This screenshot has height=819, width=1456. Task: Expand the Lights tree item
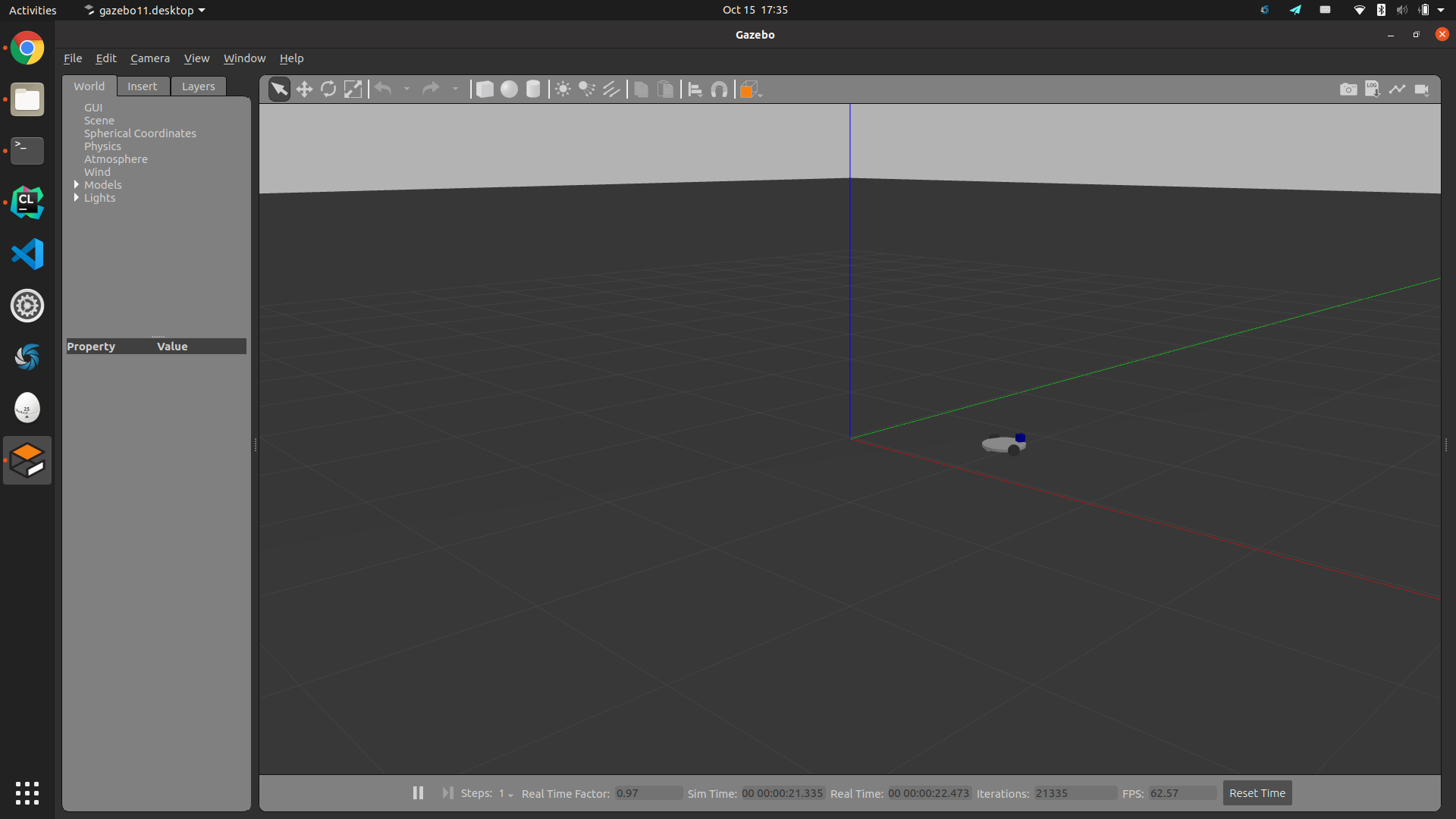[77, 198]
